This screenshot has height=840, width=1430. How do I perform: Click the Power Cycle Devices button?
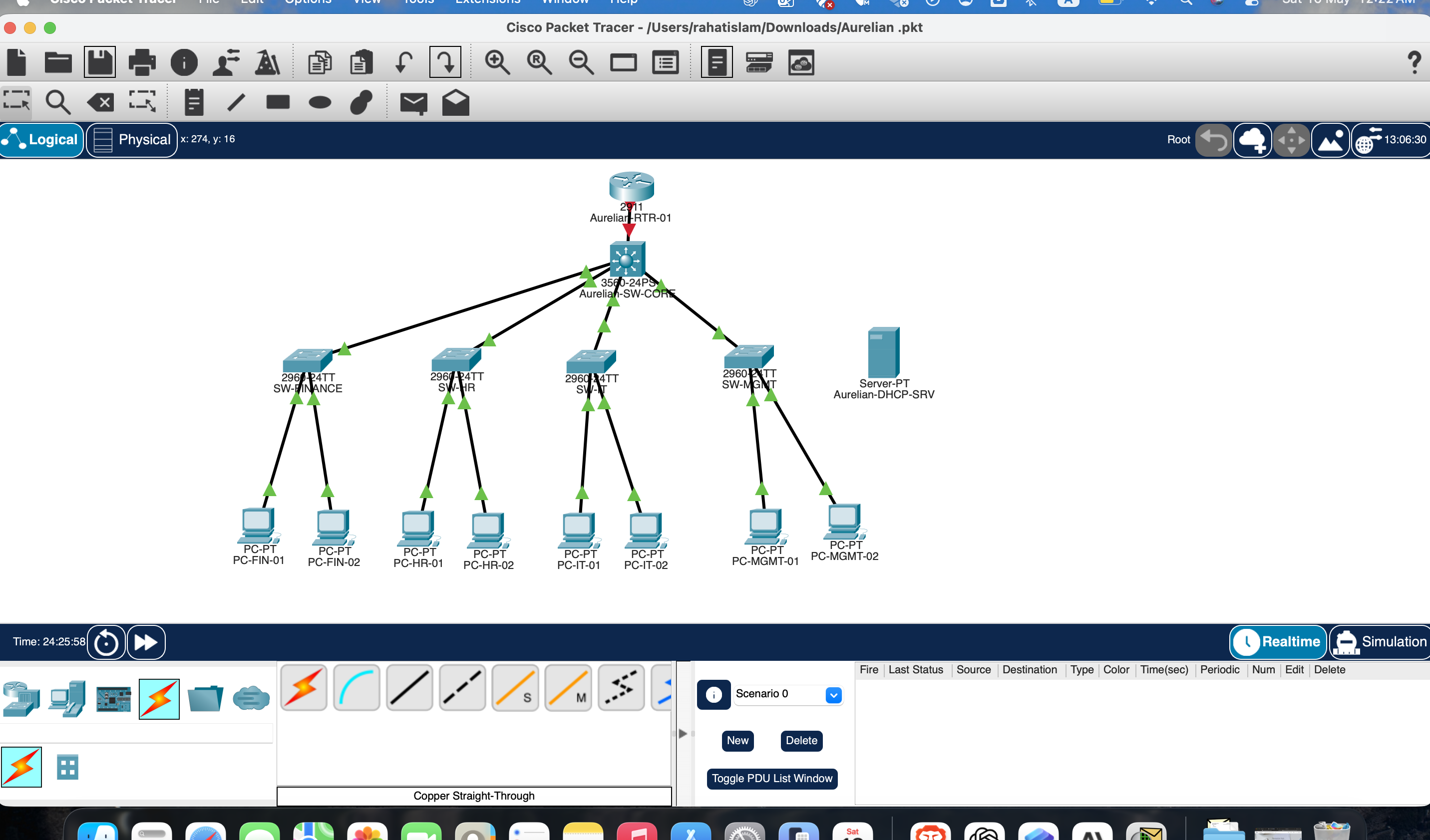pyautogui.click(x=106, y=642)
